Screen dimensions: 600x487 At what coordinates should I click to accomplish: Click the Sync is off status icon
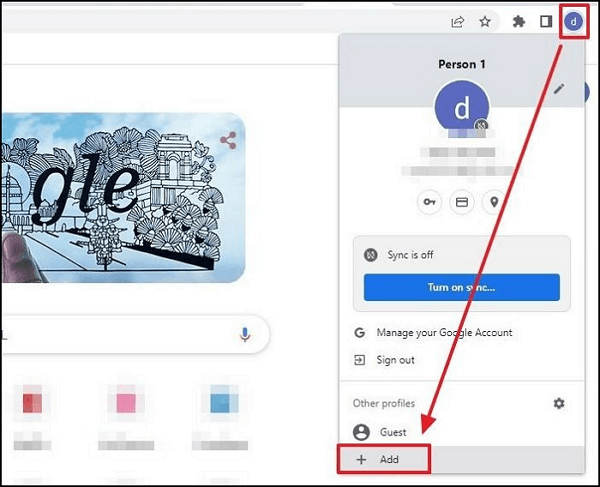tap(370, 255)
